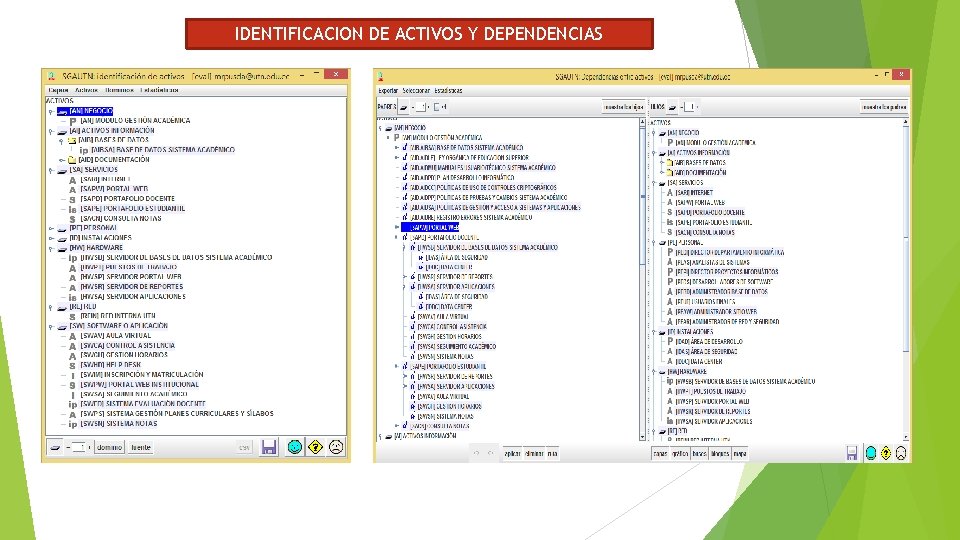Image resolution: width=960 pixels, height=540 pixels.
Task: Click the layer icon of [PE] PERSONAL in HIJOS panel
Action: pos(662,243)
